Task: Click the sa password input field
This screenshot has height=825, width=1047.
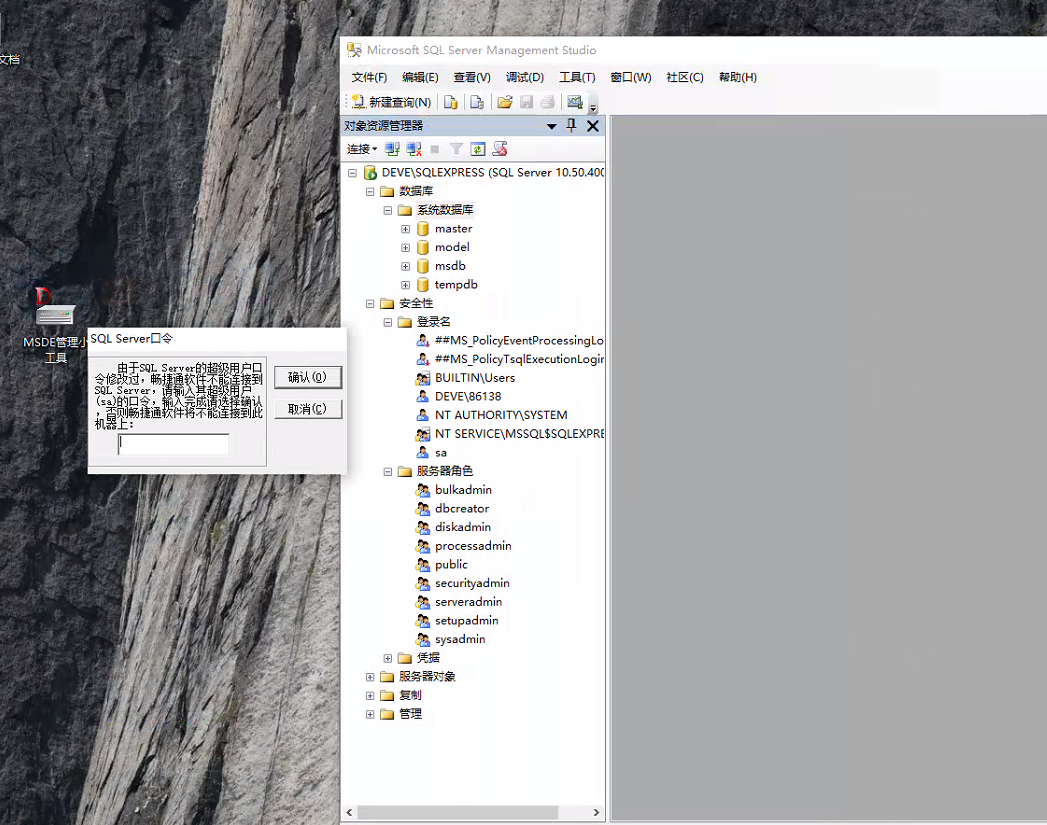Action: pyautogui.click(x=174, y=444)
